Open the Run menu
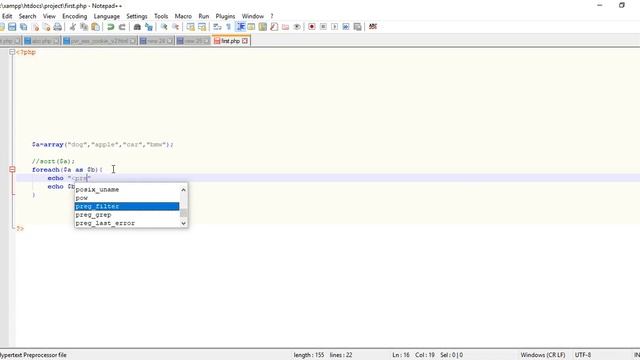 click(204, 16)
